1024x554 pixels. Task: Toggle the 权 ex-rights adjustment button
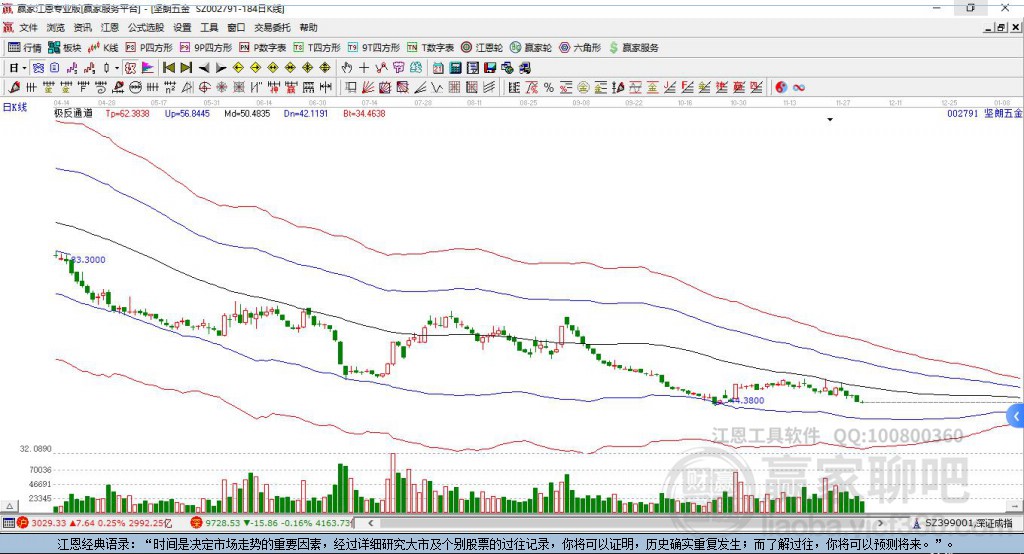131,68
